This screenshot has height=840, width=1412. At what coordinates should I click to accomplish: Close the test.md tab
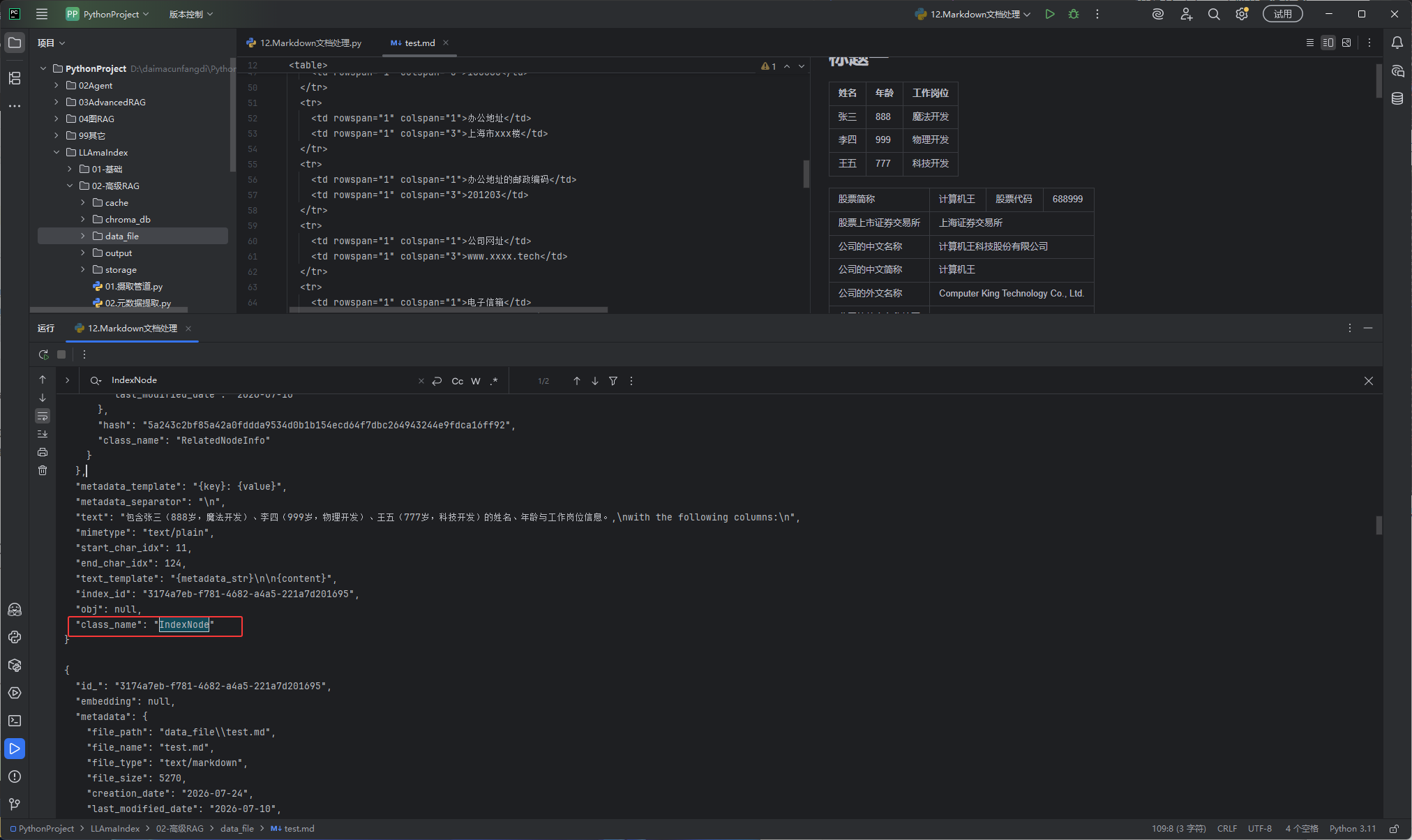(446, 43)
